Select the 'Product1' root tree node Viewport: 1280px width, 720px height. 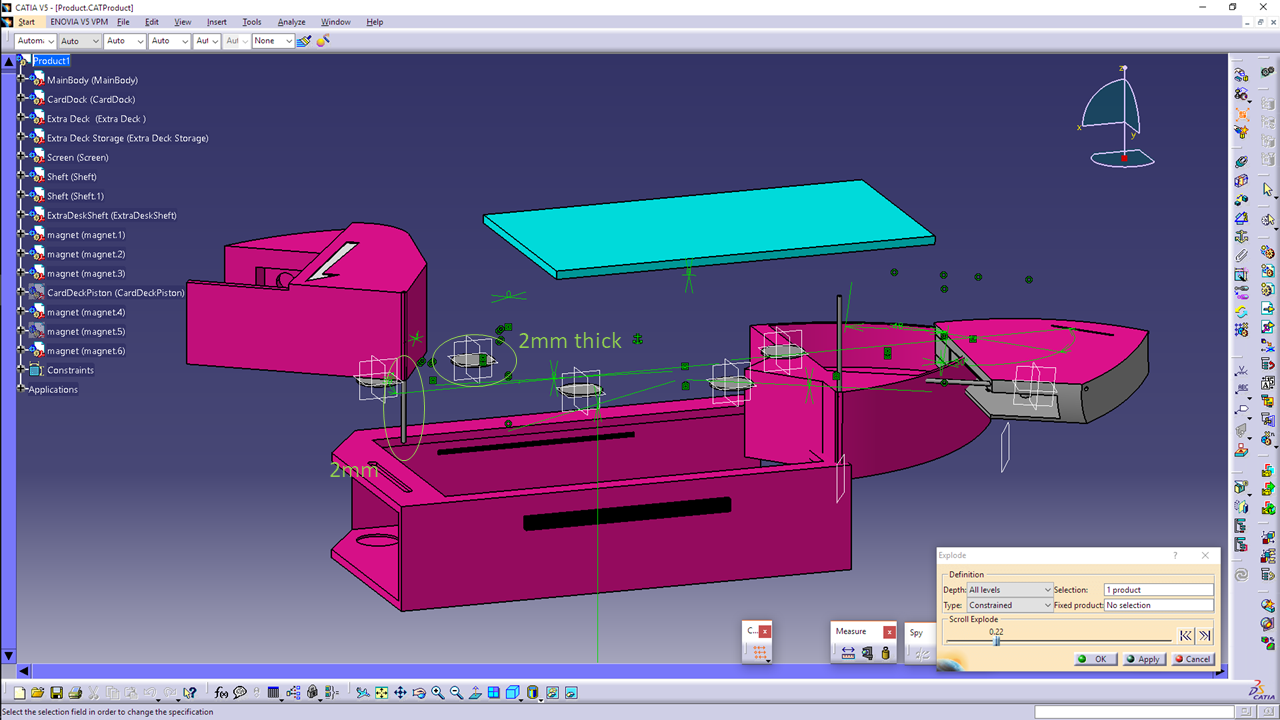[x=51, y=61]
